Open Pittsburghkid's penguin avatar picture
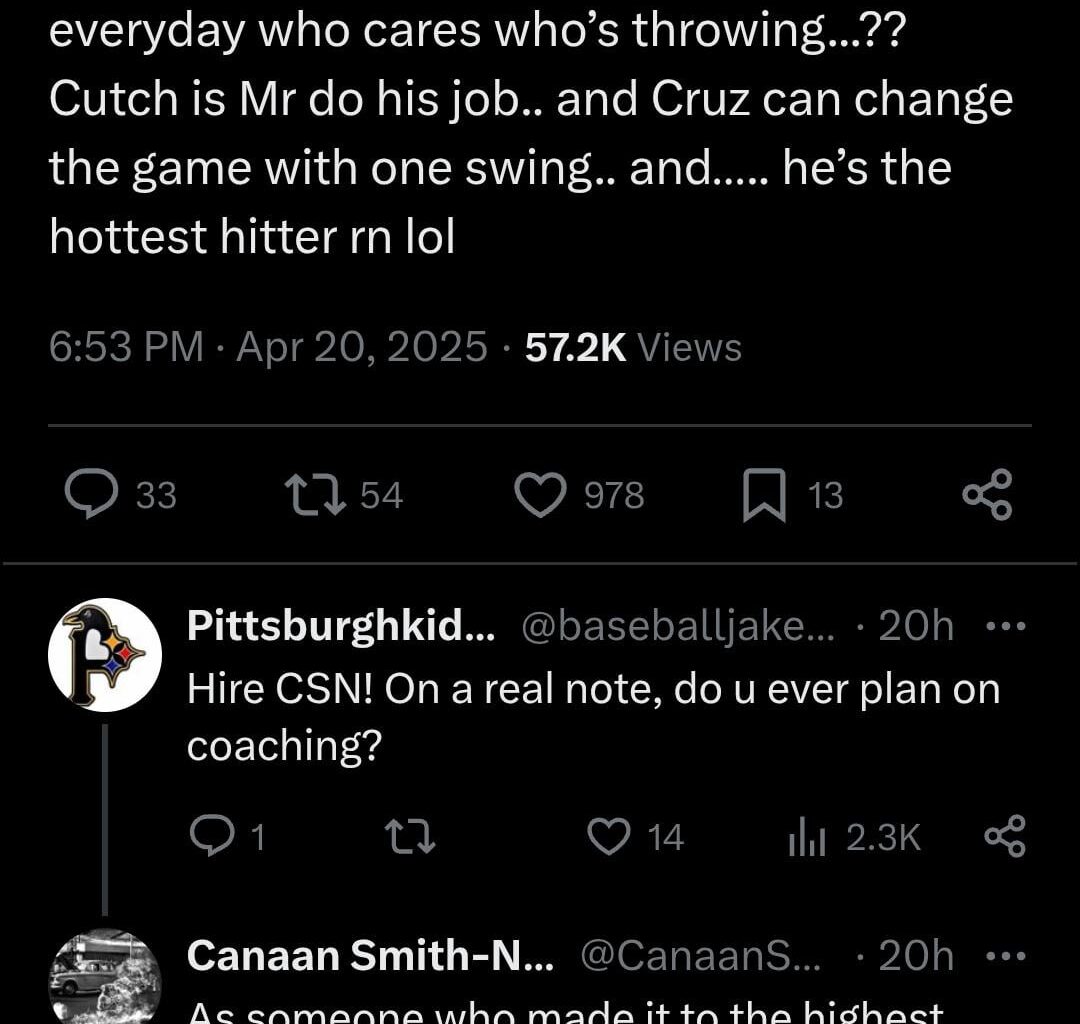Viewport: 1080px width, 1024px height. 105,655
